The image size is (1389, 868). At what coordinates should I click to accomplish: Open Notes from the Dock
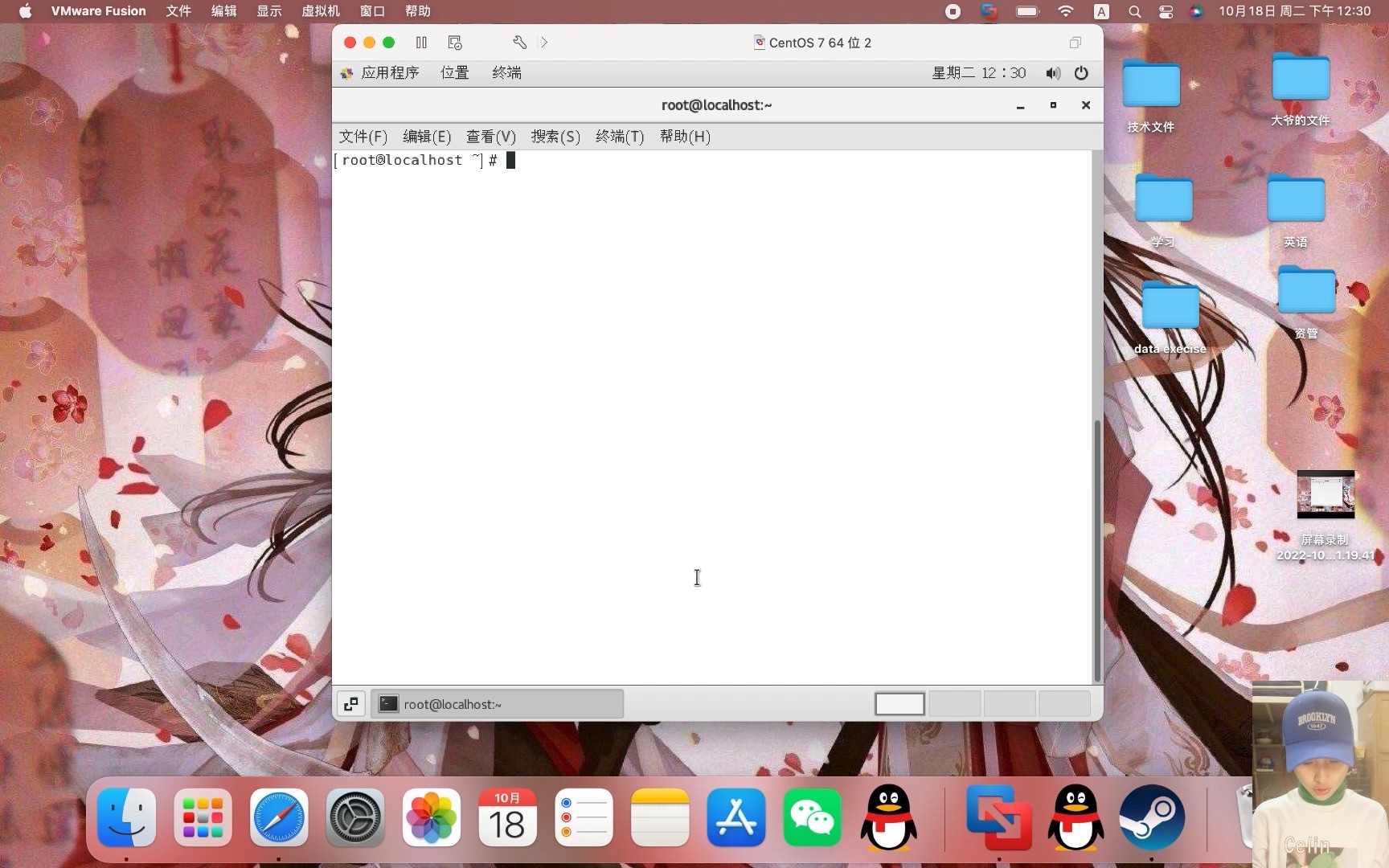pyautogui.click(x=660, y=818)
